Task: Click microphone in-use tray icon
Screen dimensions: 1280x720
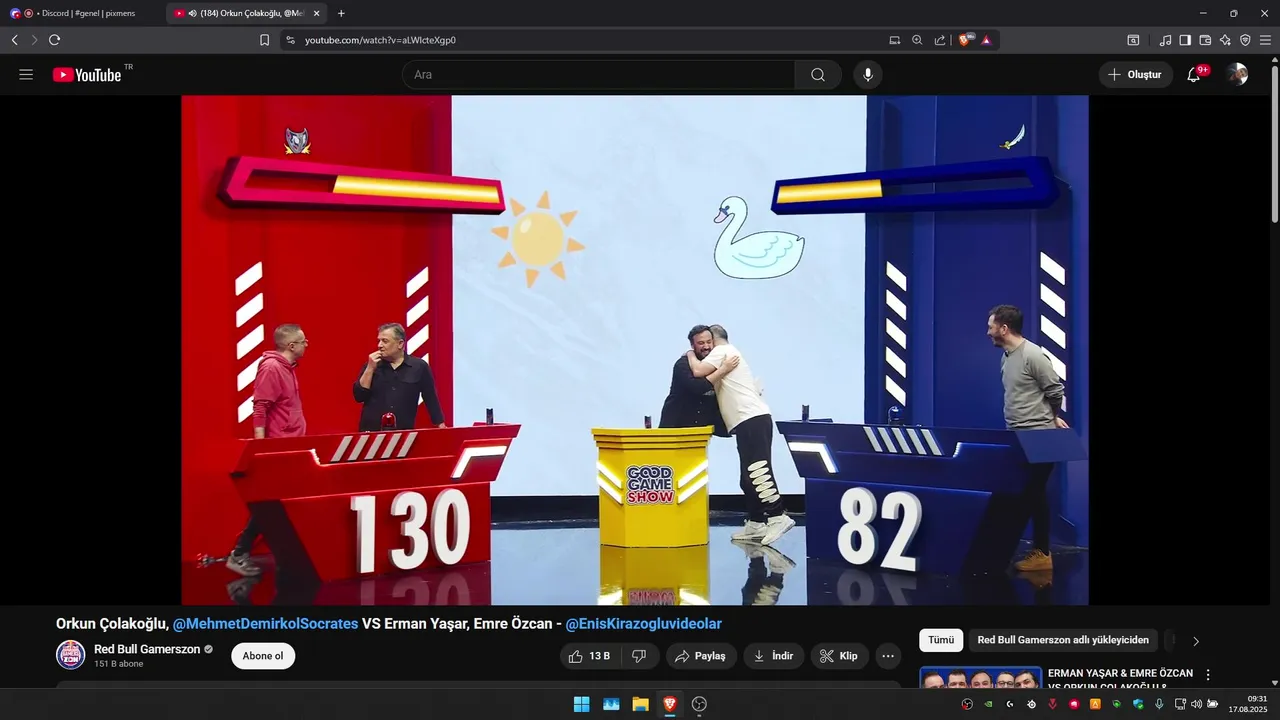Action: point(1159,704)
